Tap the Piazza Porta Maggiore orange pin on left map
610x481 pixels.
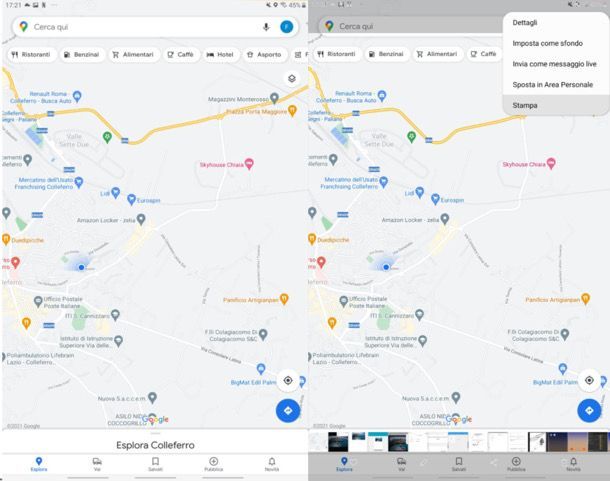[292, 111]
